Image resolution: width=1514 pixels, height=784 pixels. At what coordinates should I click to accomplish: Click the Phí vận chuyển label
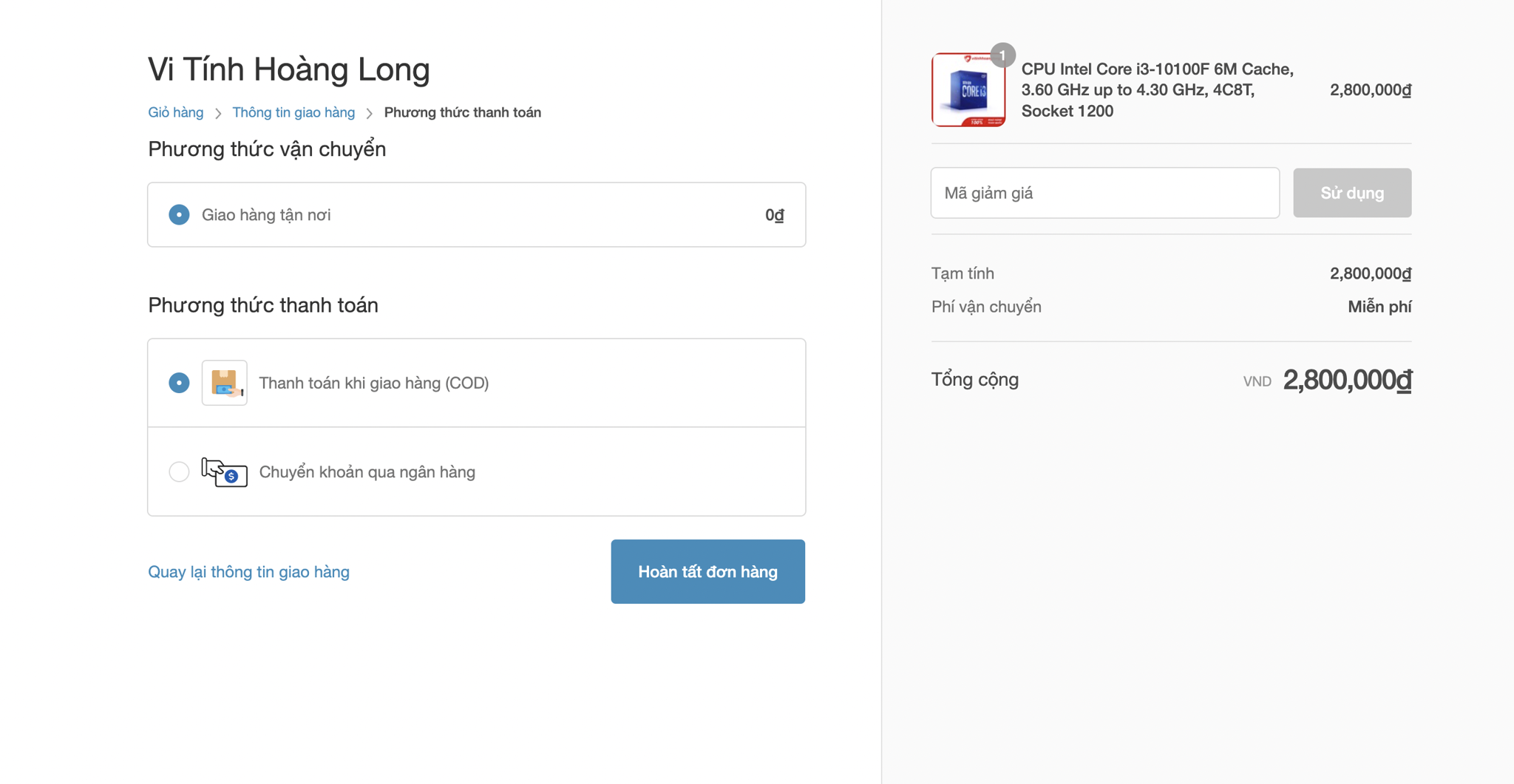point(986,307)
